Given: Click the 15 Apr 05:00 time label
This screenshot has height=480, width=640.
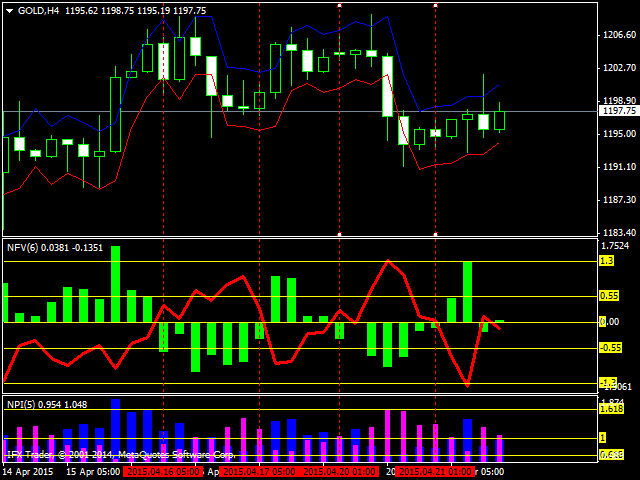Looking at the screenshot, I should coord(93,472).
